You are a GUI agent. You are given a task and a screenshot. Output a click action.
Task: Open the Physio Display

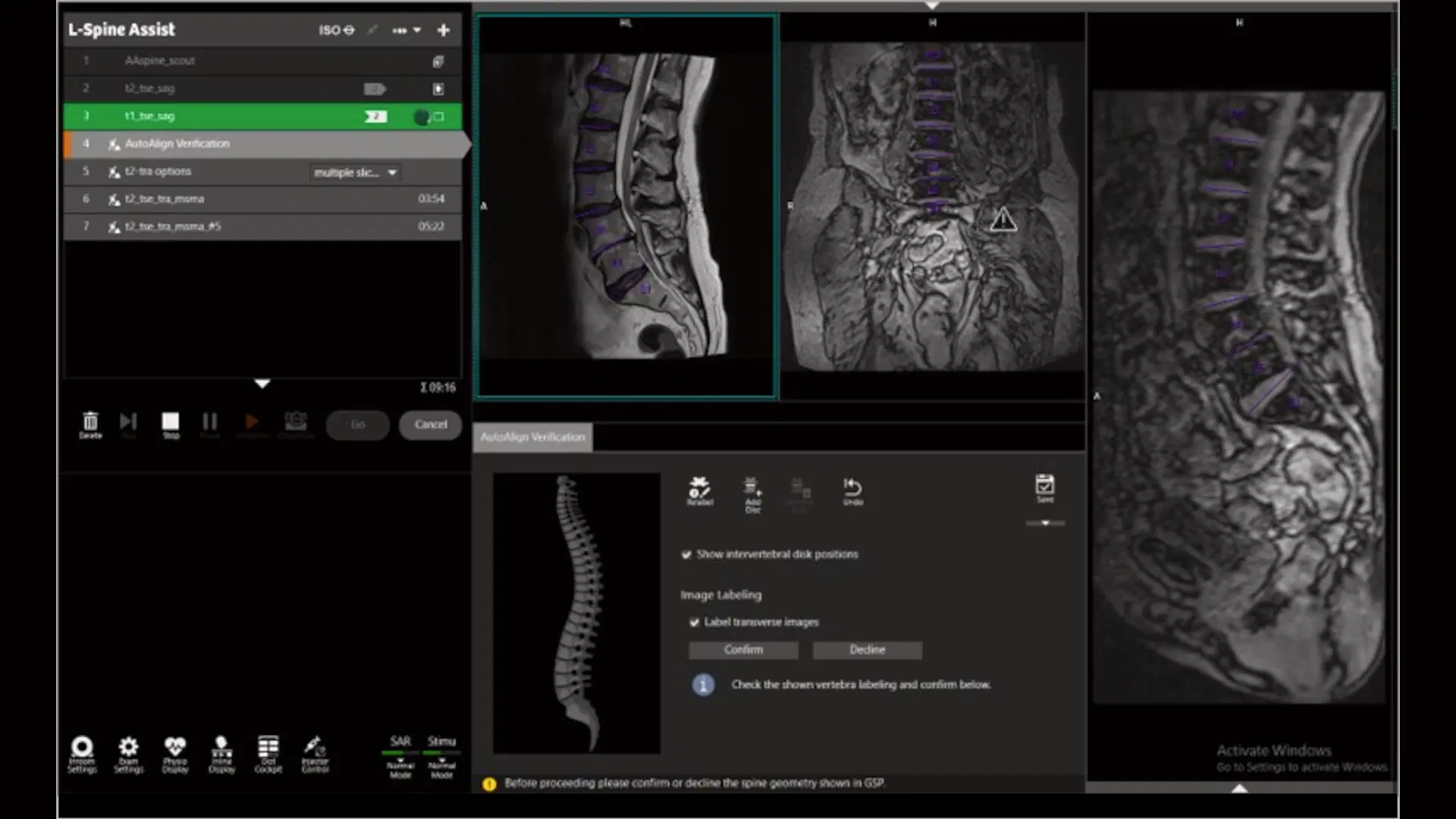[174, 751]
